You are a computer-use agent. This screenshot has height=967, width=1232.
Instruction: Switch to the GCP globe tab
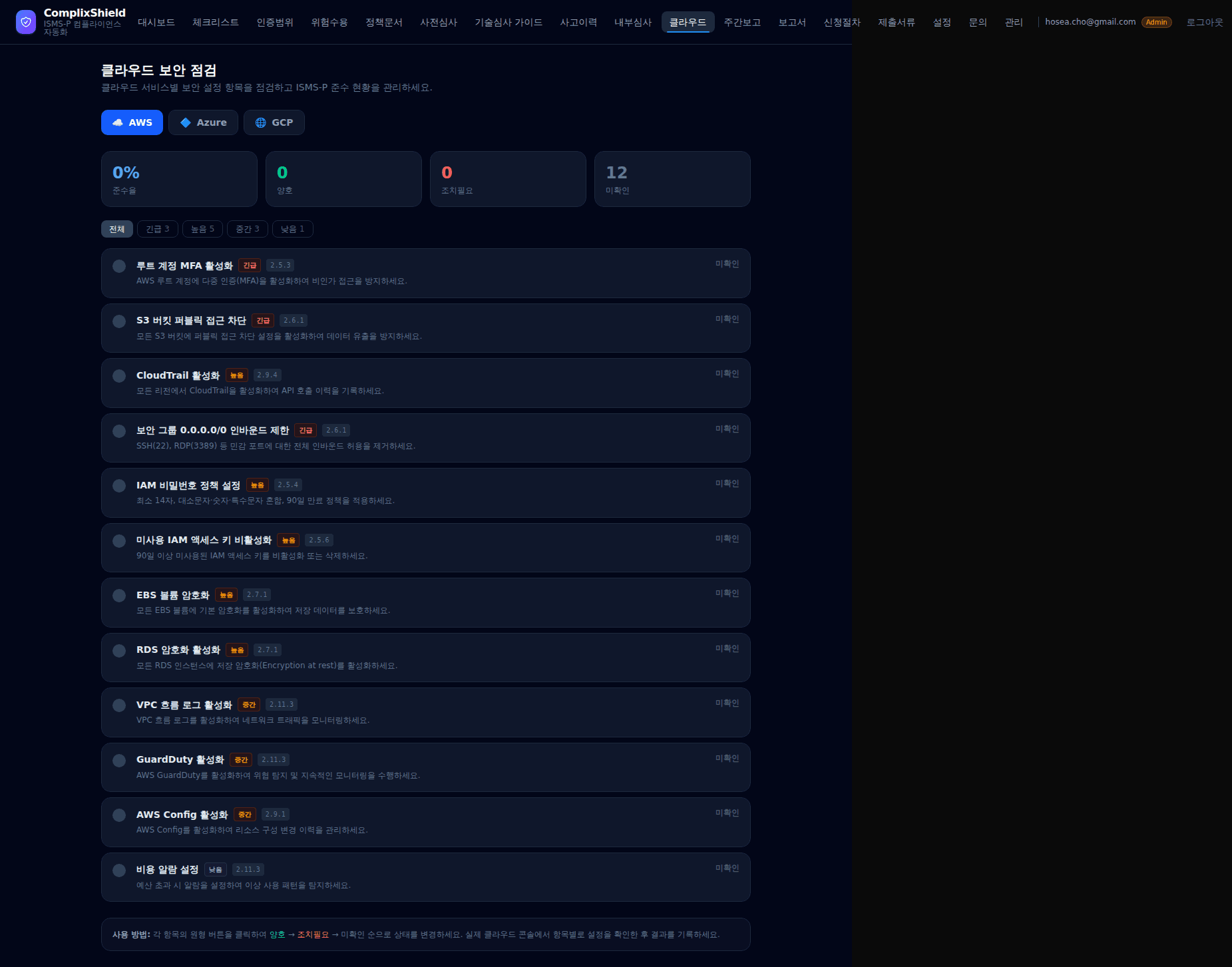click(274, 122)
